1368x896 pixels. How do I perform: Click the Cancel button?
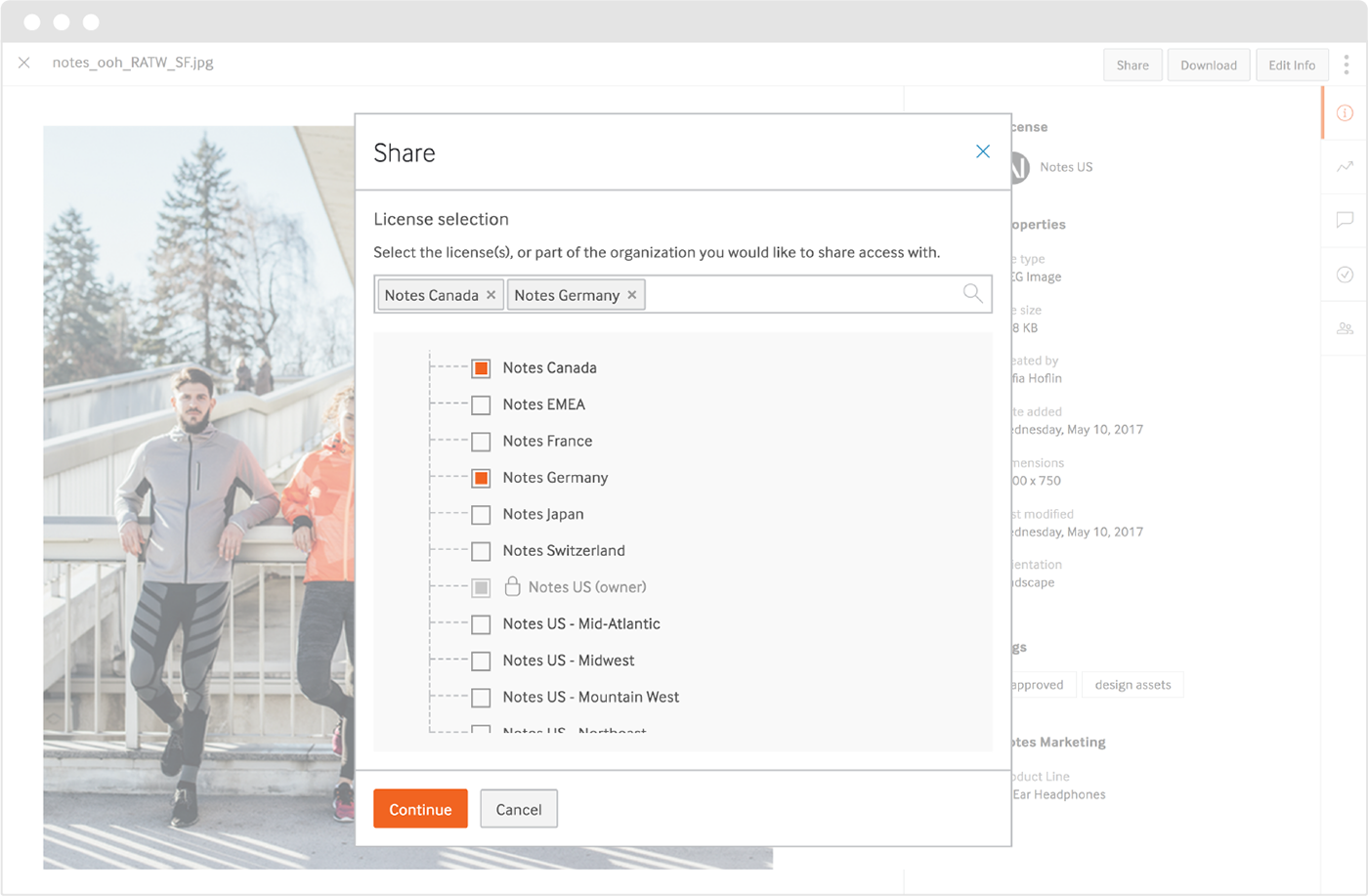[x=519, y=809]
